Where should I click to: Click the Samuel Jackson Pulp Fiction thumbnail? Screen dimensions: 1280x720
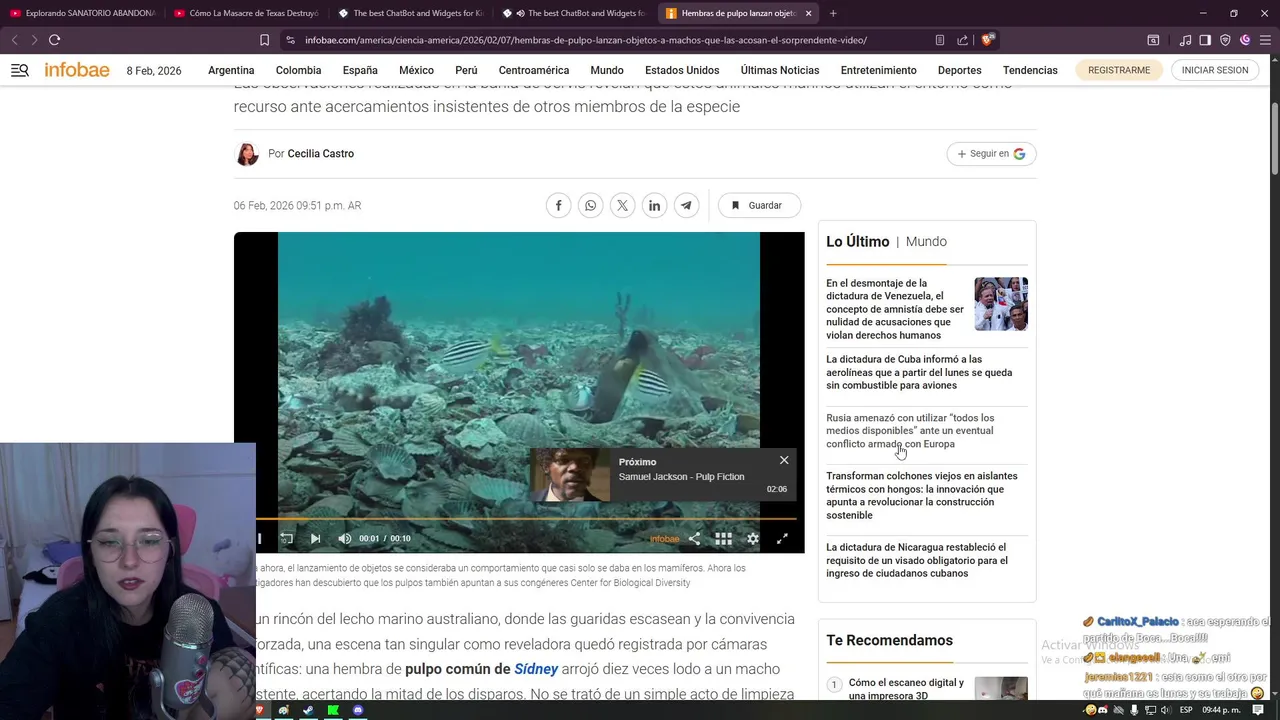(x=570, y=475)
